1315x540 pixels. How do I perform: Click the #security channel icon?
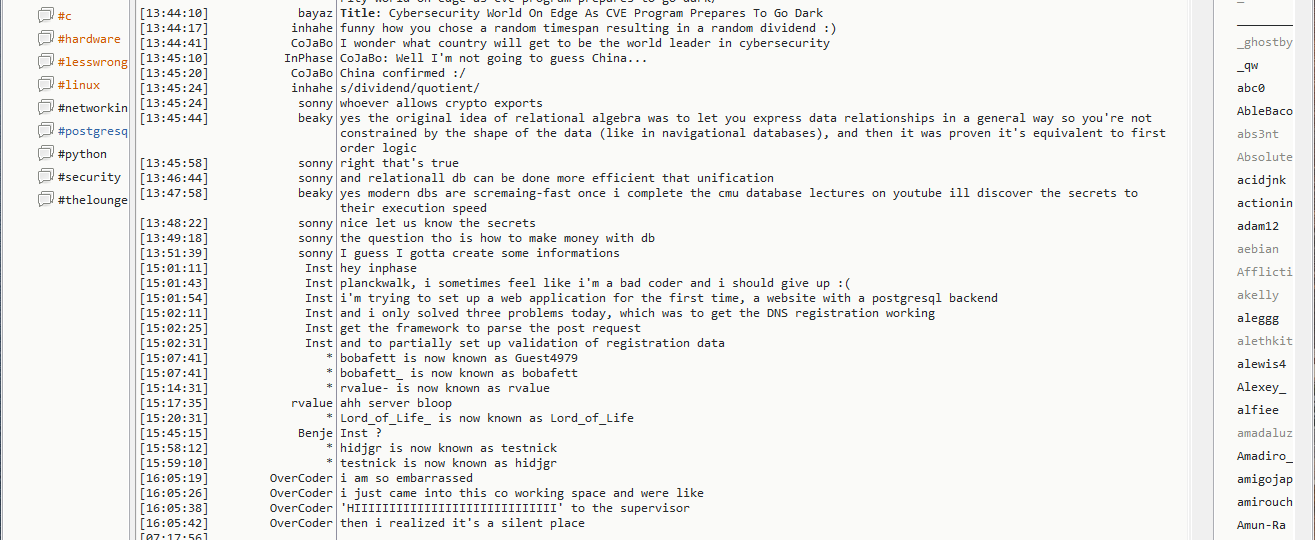(x=45, y=177)
